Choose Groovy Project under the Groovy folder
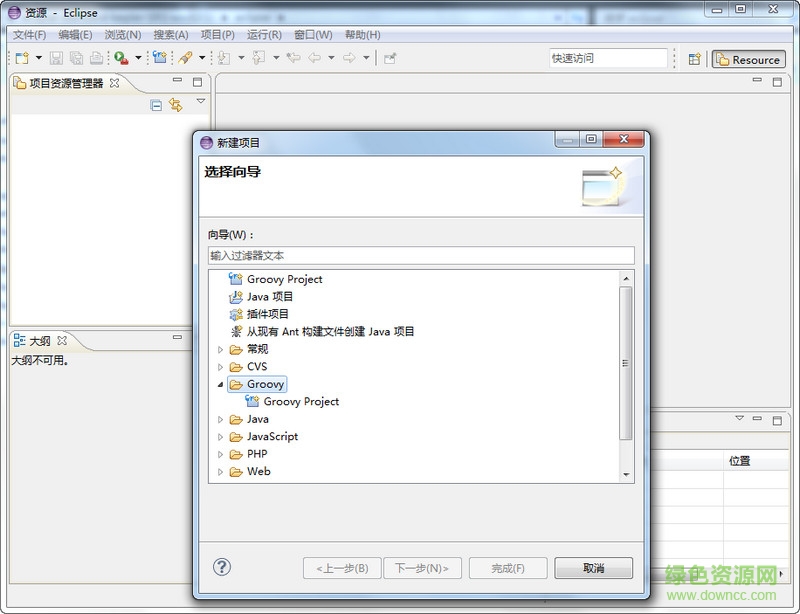The image size is (800, 614). [300, 402]
